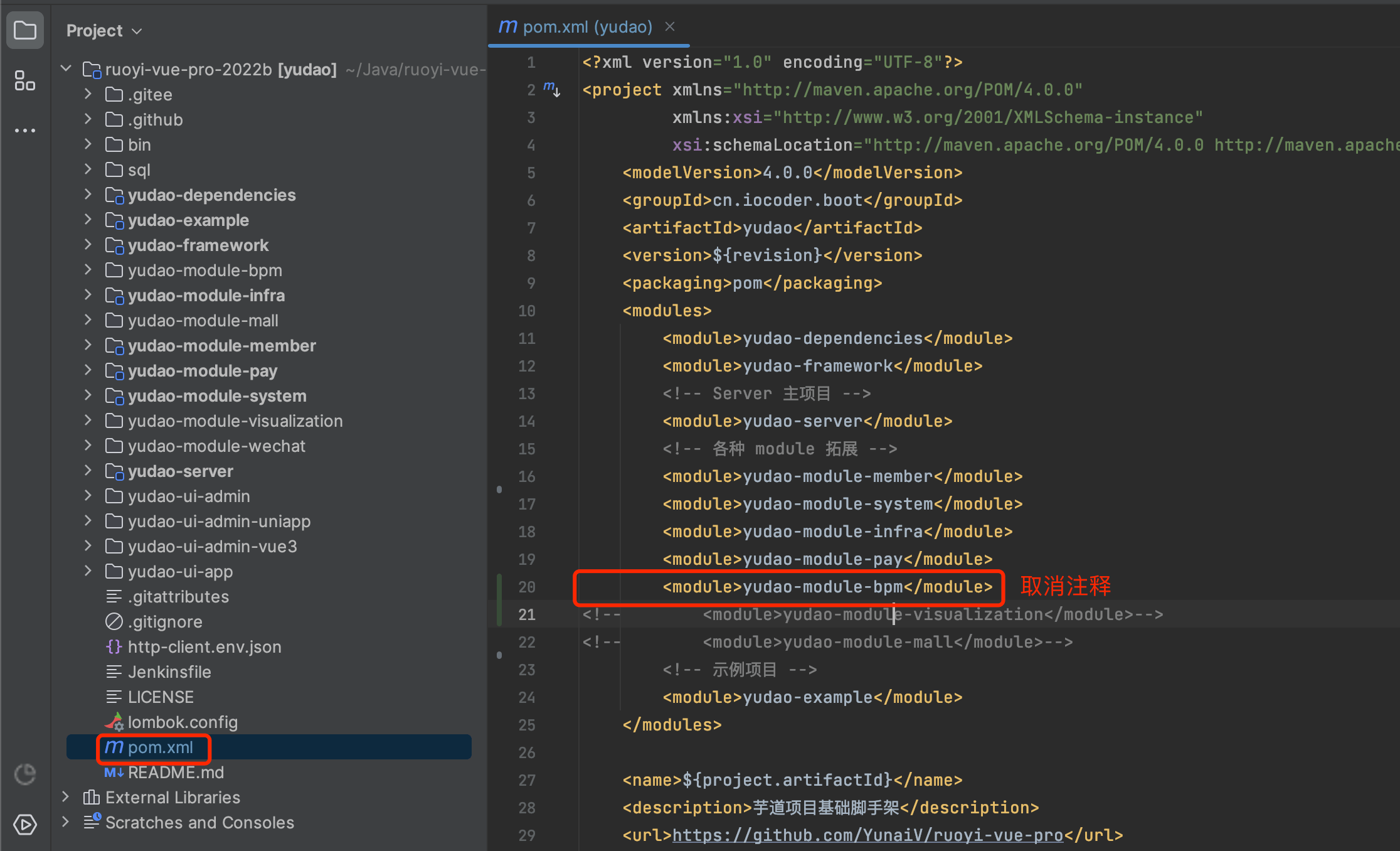Open the Services run tool window icon

tap(25, 824)
